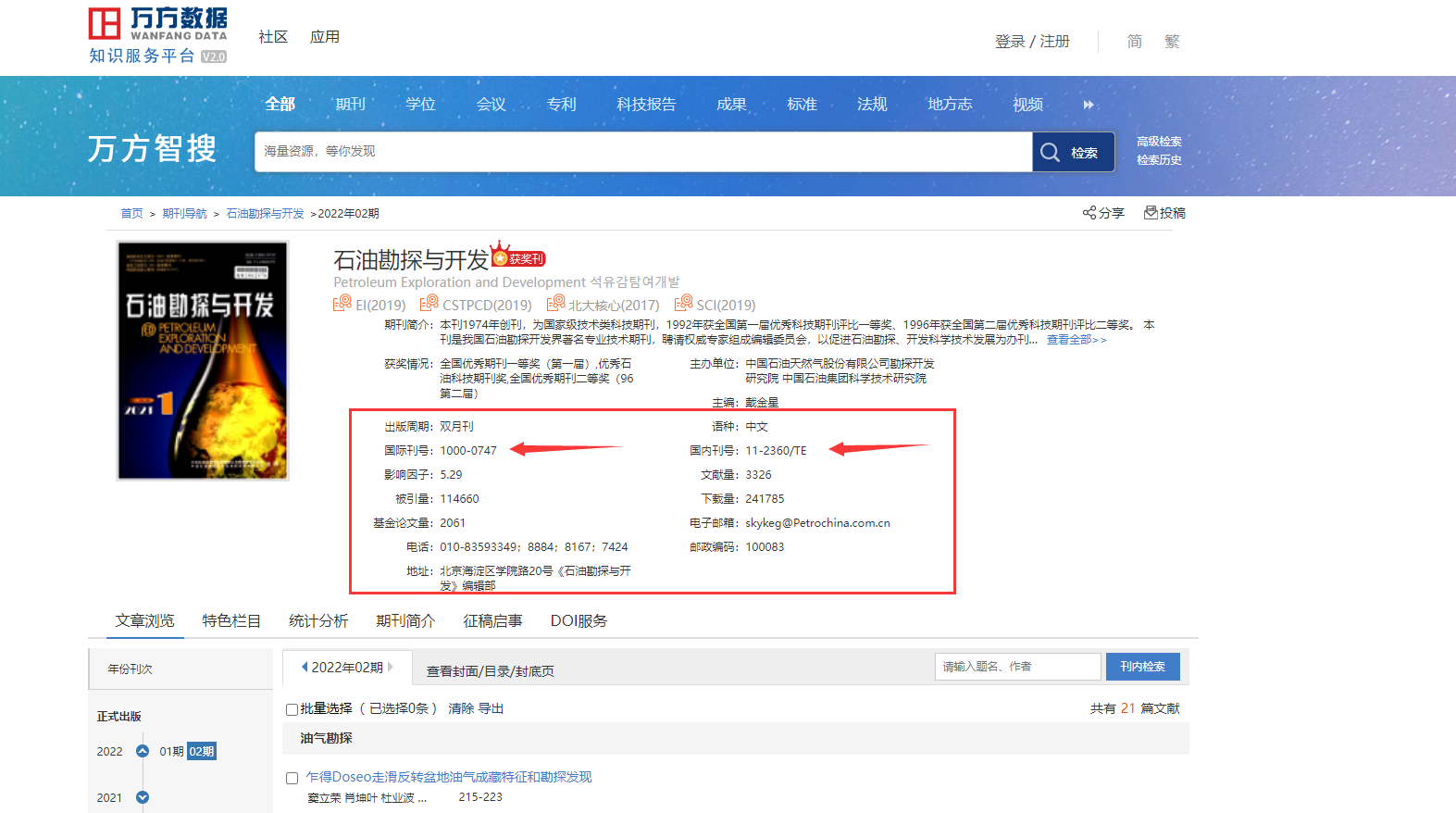Open the 统计分析 tab
This screenshot has height=813, width=1456.
(x=318, y=620)
